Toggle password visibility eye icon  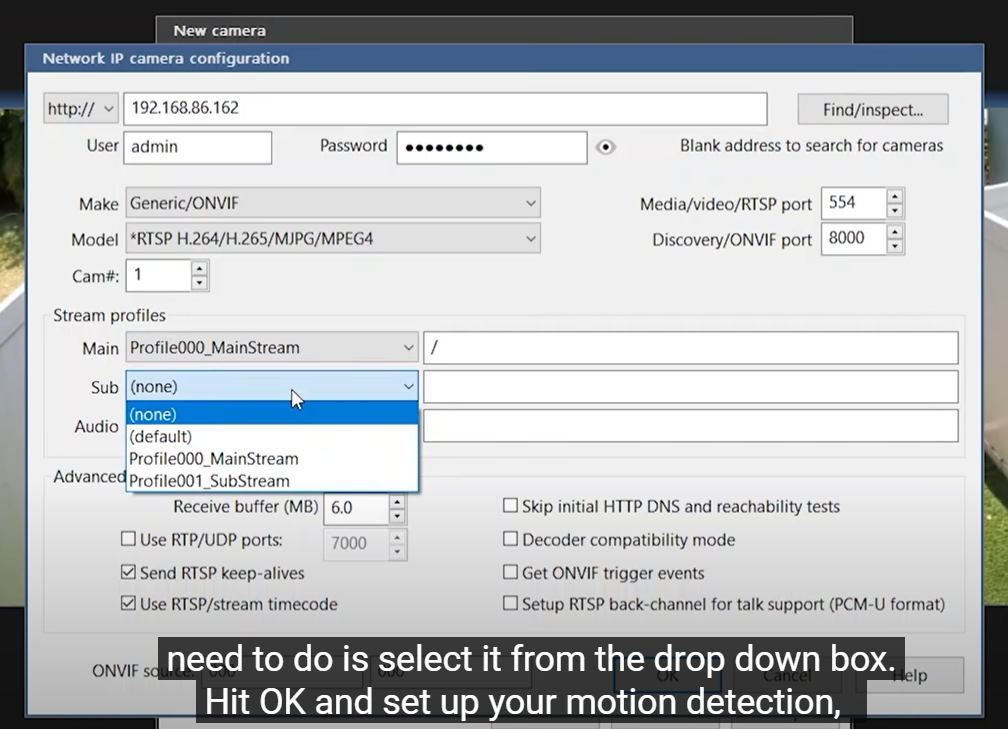coord(605,147)
